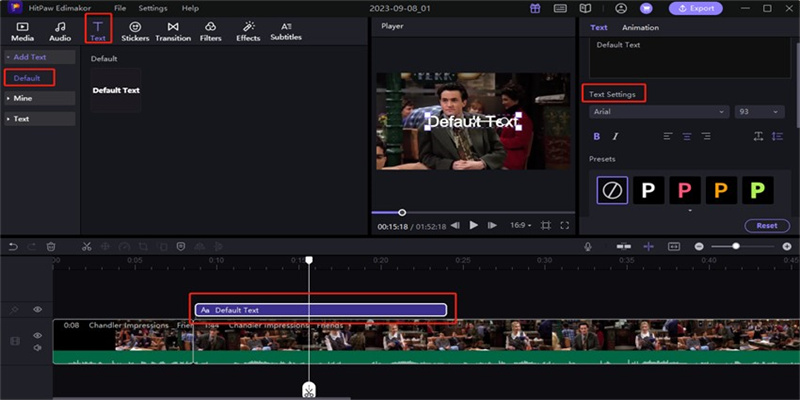Toggle italic text formatting
The width and height of the screenshot is (800, 400).
tap(615, 136)
